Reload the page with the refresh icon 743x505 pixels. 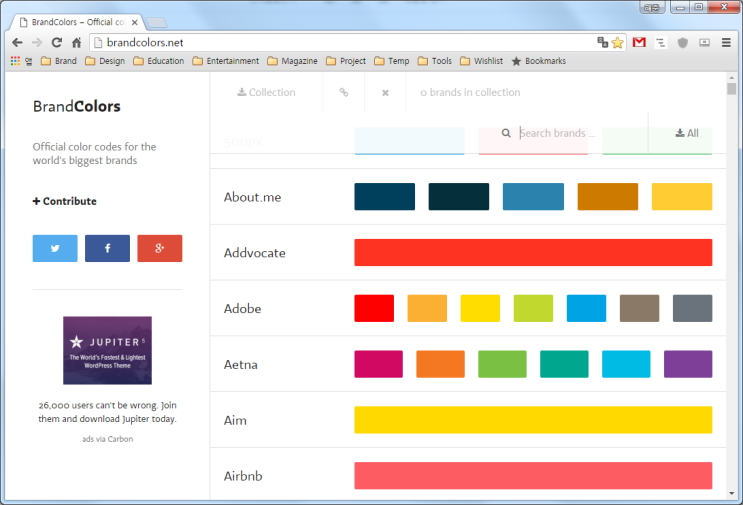56,43
